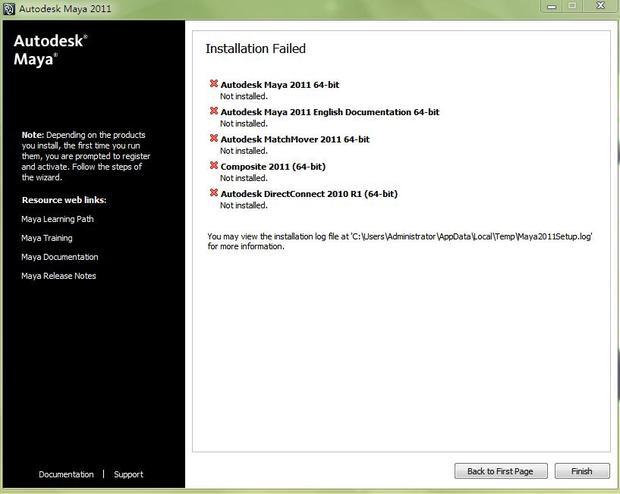Click the Installation Failed heading
This screenshot has width=620, height=494.
point(255,48)
